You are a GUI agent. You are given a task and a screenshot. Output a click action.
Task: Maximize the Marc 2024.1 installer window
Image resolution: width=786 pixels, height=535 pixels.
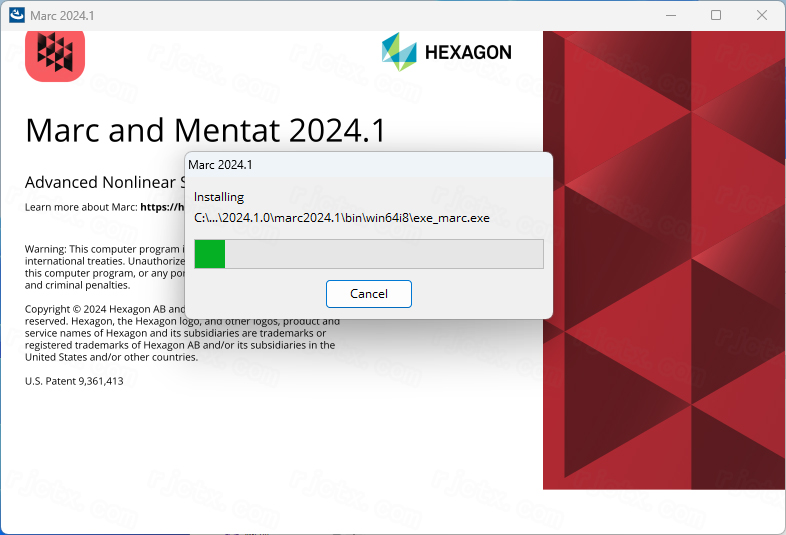tap(716, 16)
